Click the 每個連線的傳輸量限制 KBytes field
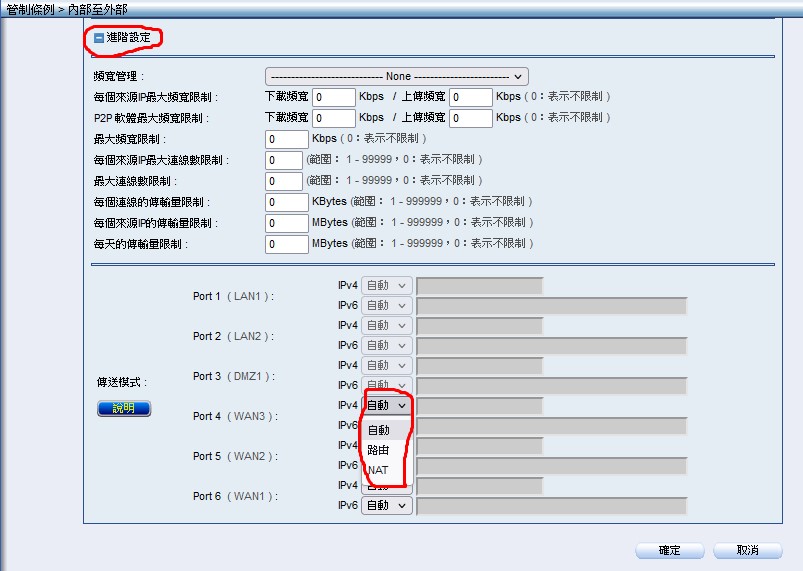This screenshot has width=803, height=571. [287, 202]
